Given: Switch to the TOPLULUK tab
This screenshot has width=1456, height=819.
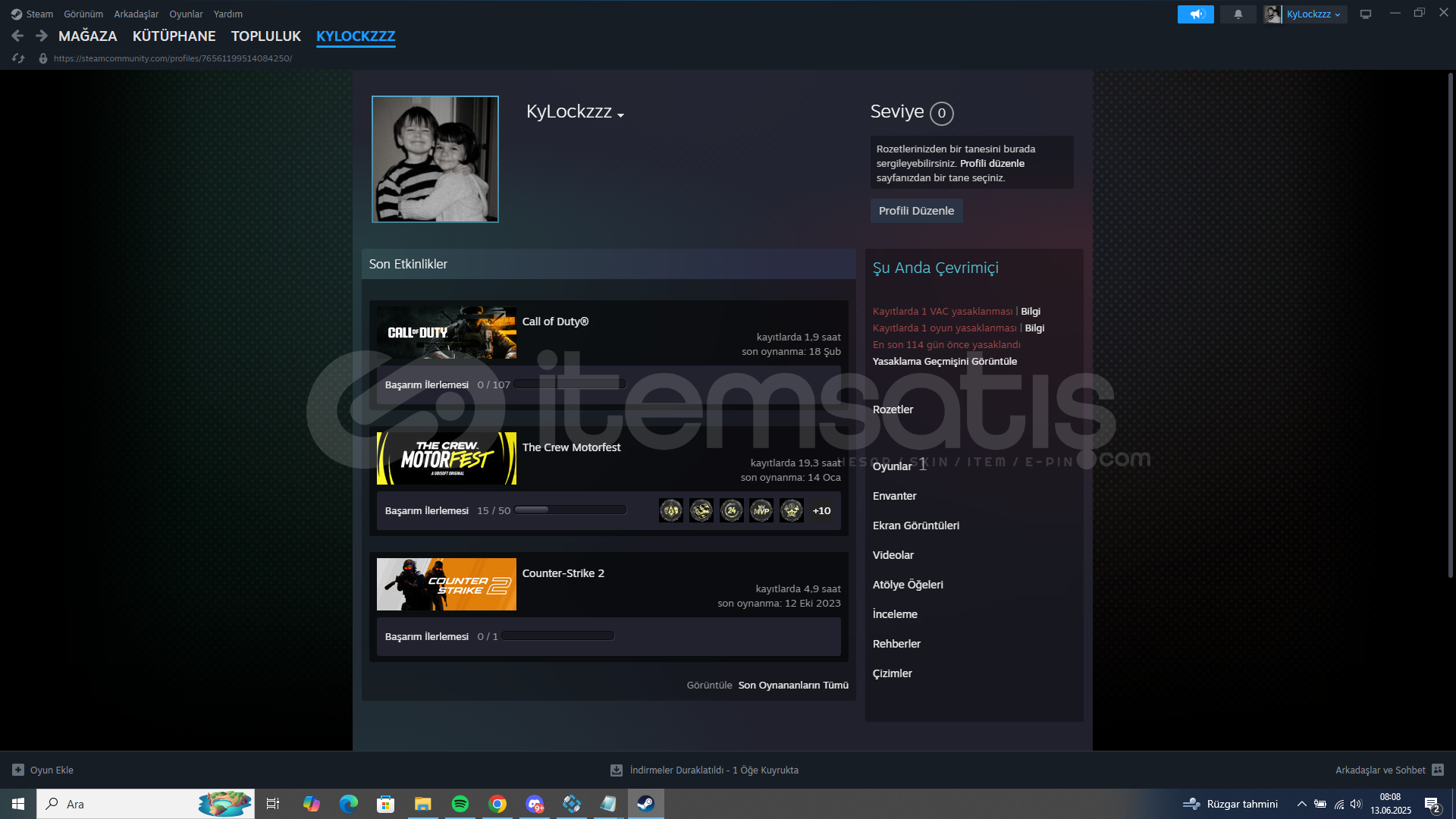Looking at the screenshot, I should [x=266, y=36].
